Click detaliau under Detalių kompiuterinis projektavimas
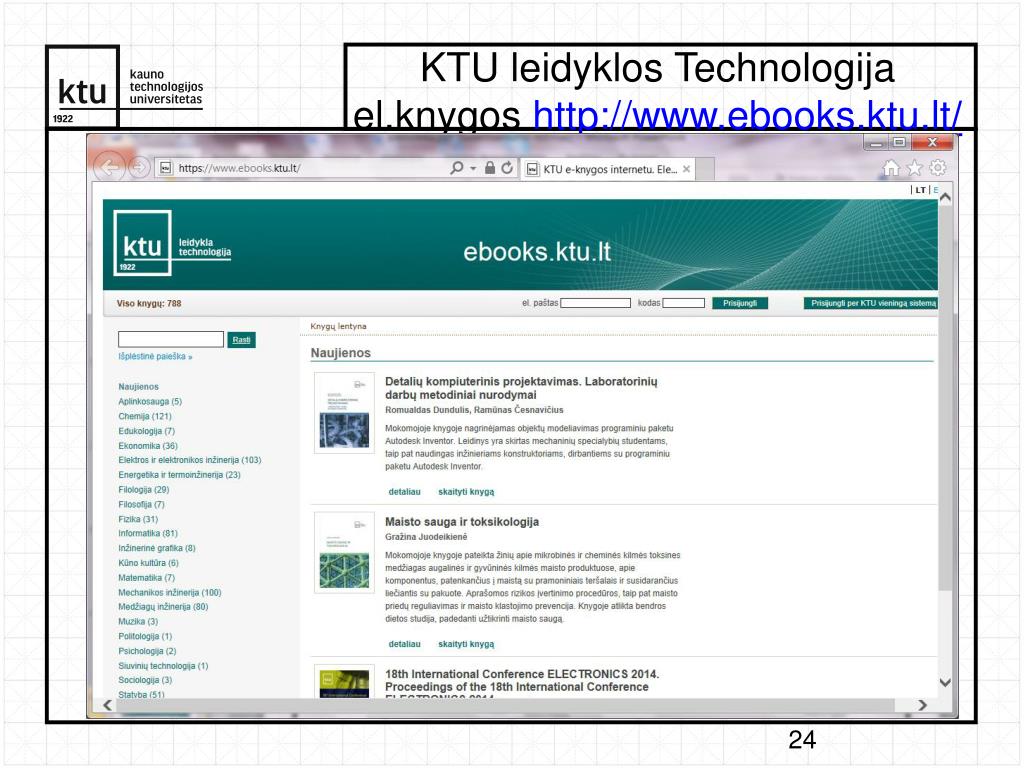 click(404, 492)
